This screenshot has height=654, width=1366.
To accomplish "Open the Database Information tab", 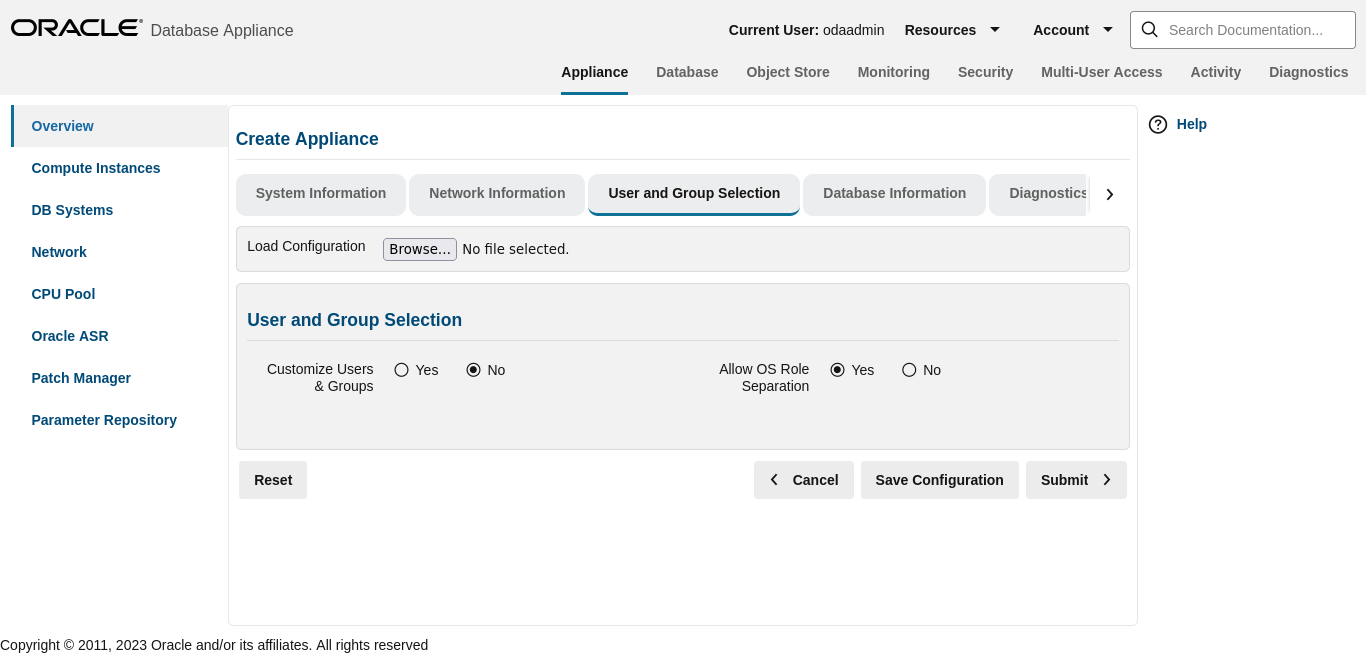I will point(894,194).
